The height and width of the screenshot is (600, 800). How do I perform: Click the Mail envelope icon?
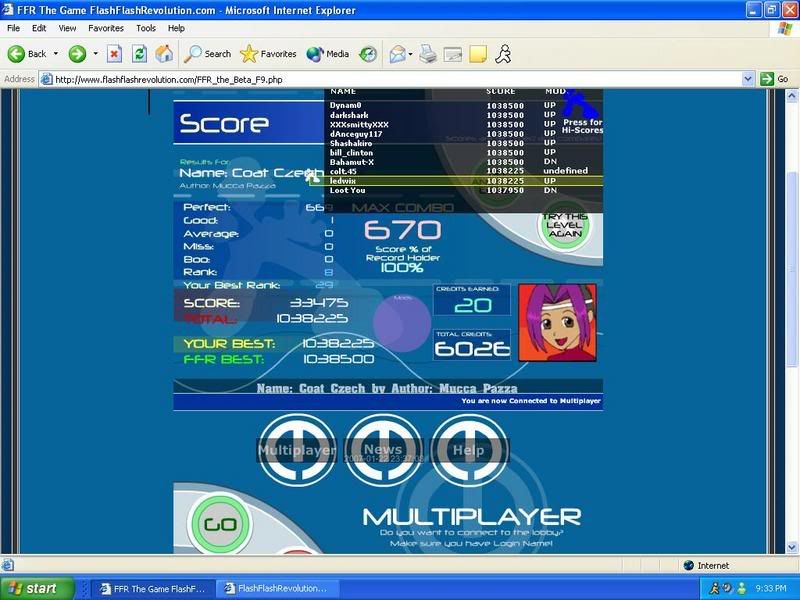(397, 54)
